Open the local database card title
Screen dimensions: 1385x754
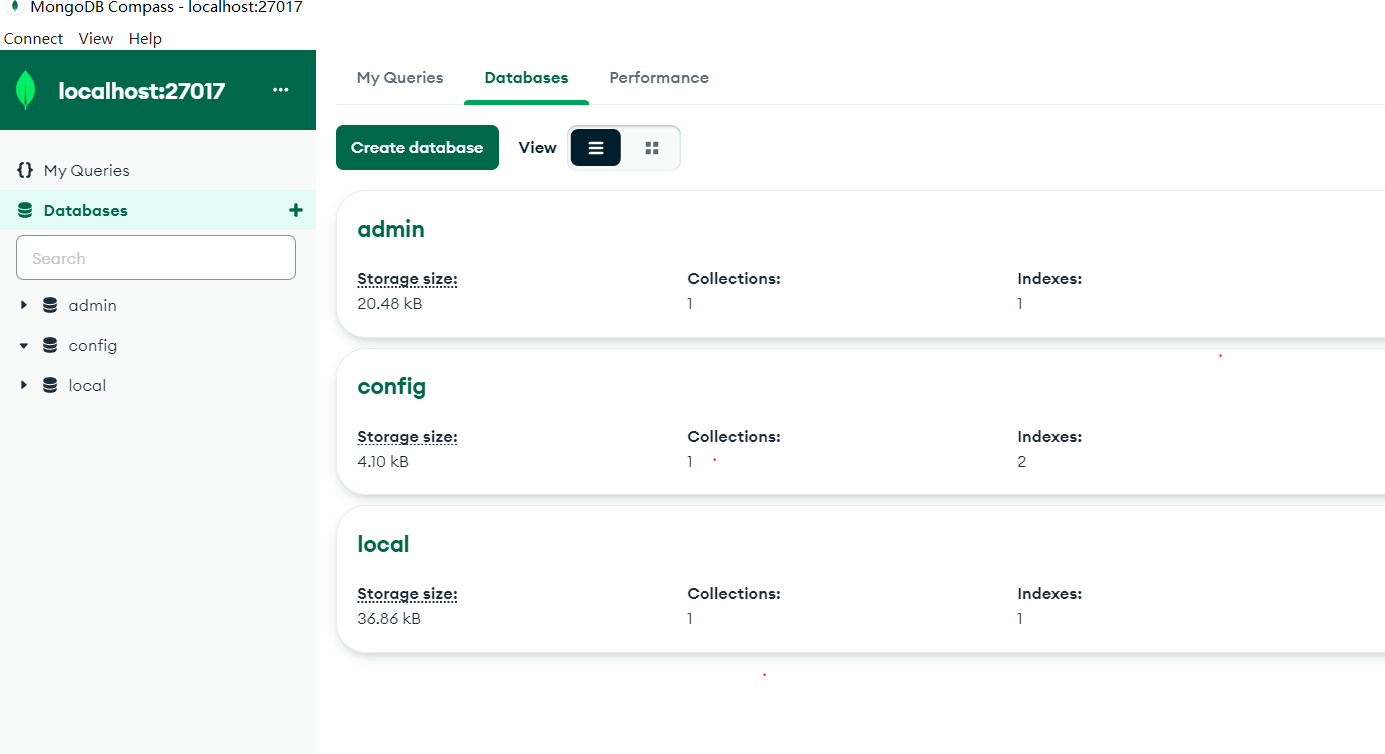click(384, 544)
